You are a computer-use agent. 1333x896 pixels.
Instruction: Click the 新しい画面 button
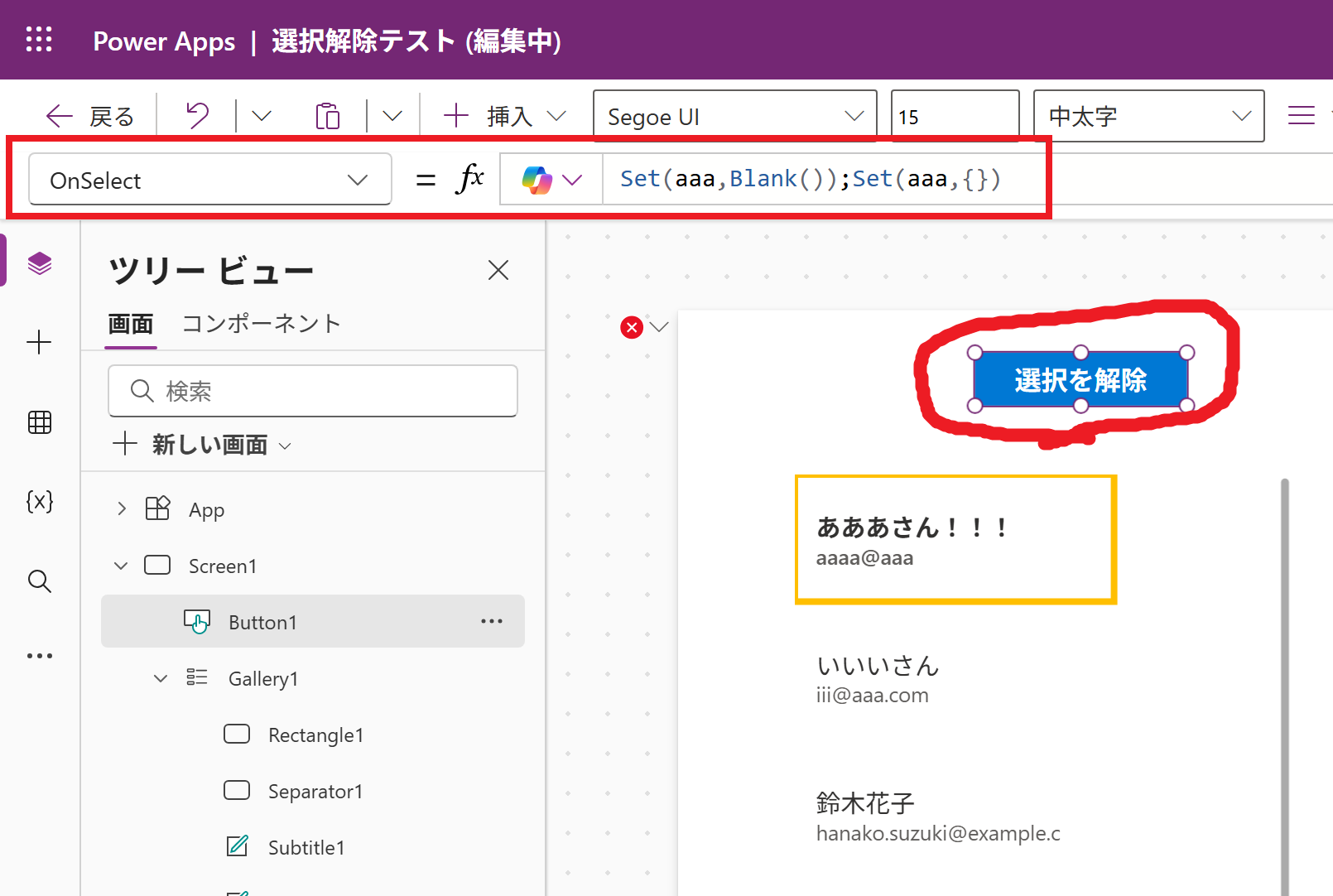203,445
